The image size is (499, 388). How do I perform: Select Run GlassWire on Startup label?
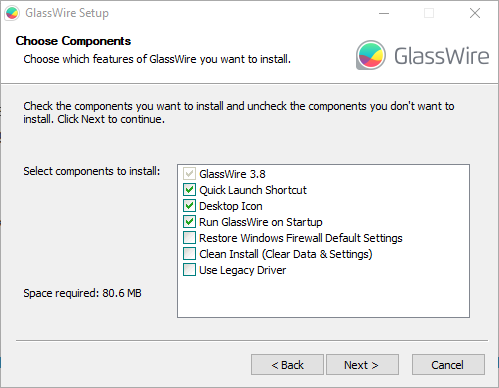[x=261, y=222]
